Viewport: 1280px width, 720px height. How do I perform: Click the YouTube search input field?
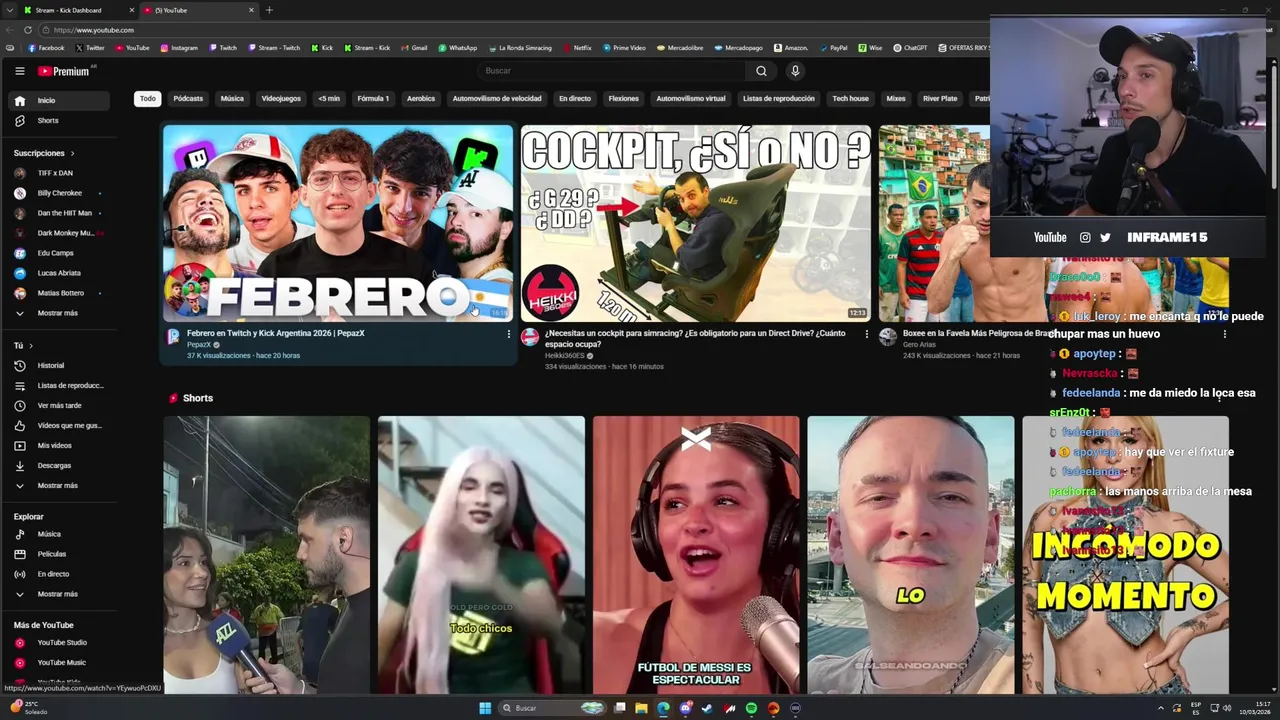pos(611,71)
